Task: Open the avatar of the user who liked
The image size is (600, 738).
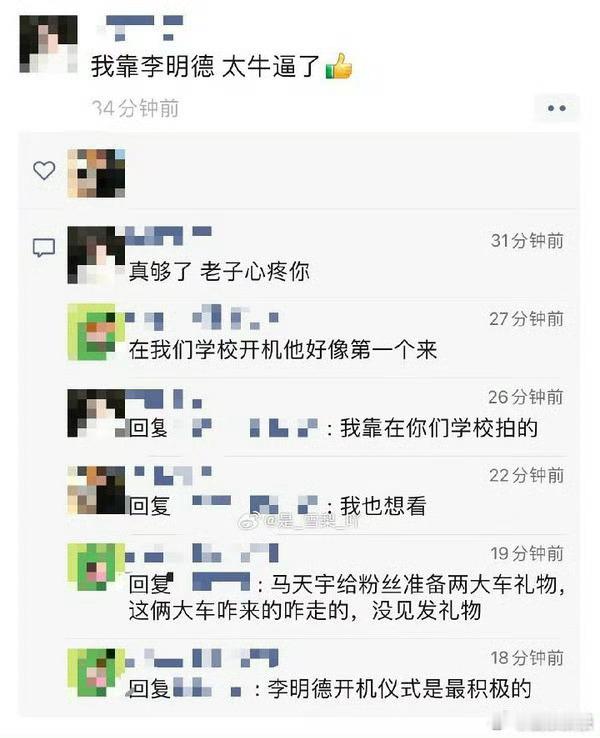Action: 96,173
